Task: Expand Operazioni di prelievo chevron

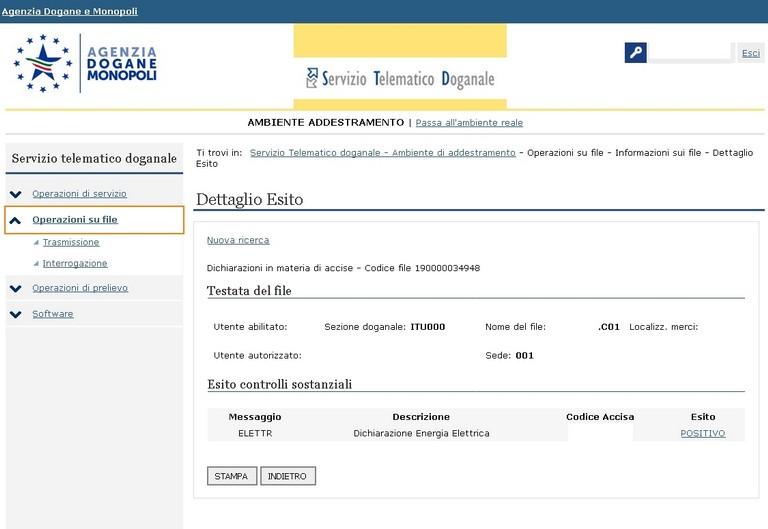Action: pos(16,288)
